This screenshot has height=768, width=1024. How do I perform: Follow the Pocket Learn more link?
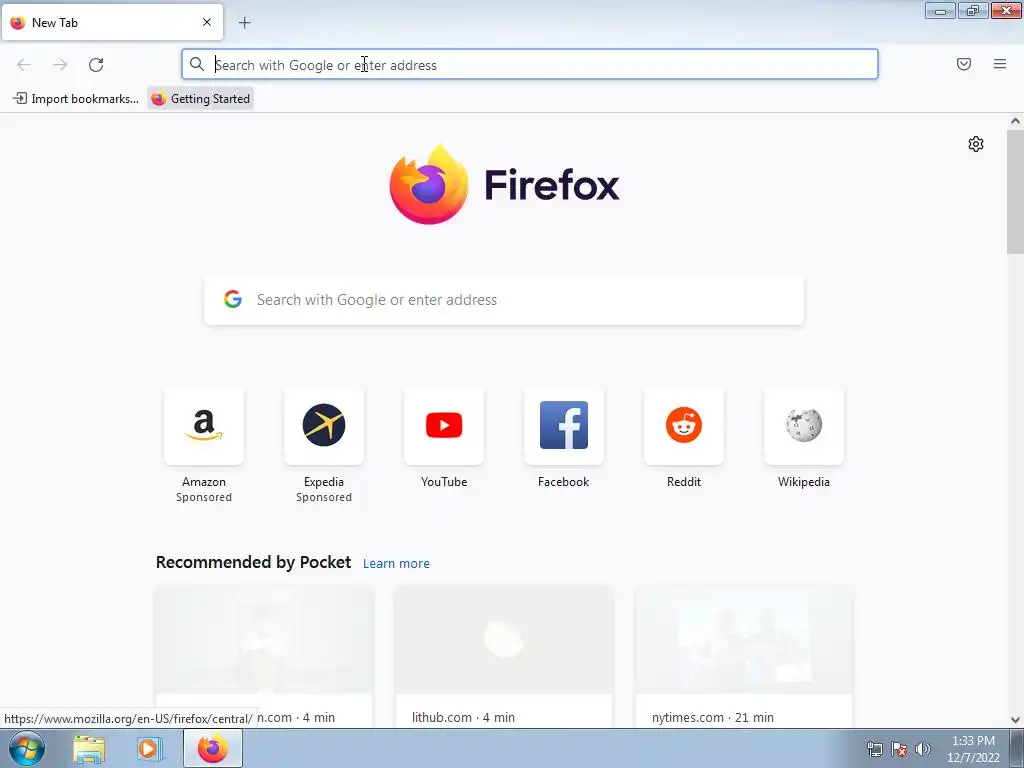tap(396, 564)
